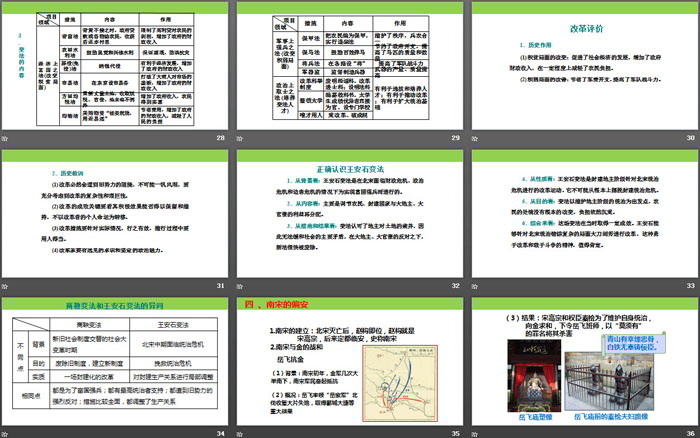This screenshot has width=700, height=438.
Task: Click the animation star icon under slide 35
Action: 241,432
